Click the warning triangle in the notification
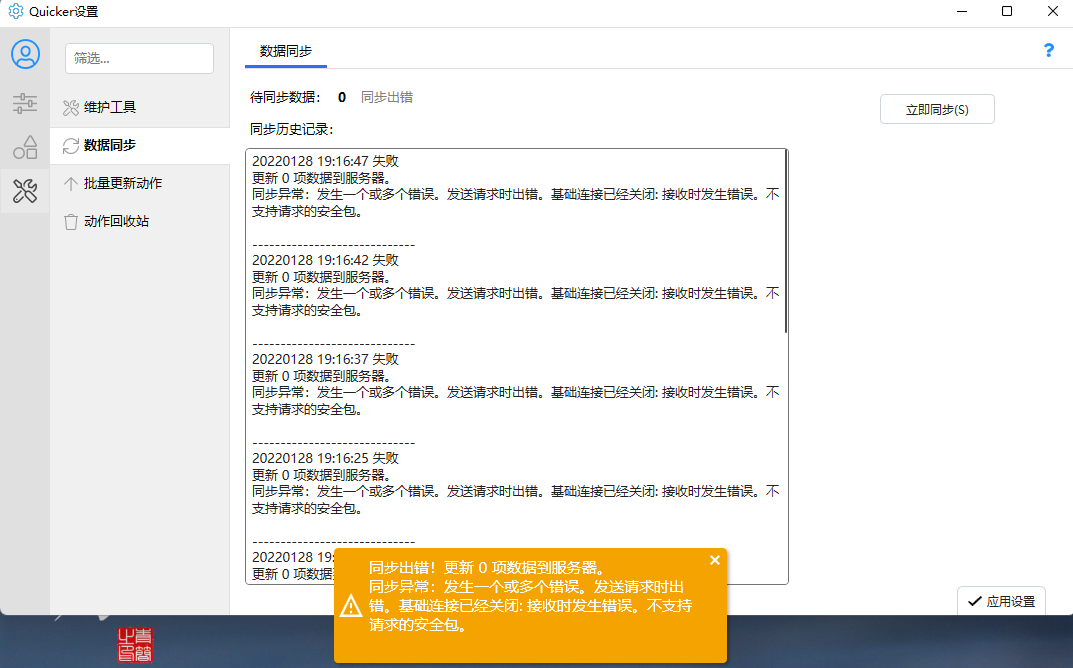 point(351,606)
